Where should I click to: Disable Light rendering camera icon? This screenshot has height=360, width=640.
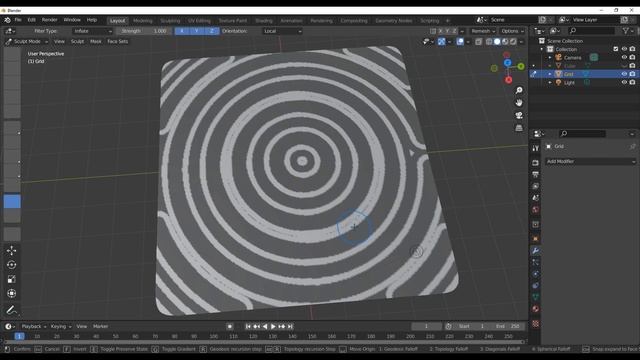(x=632, y=82)
